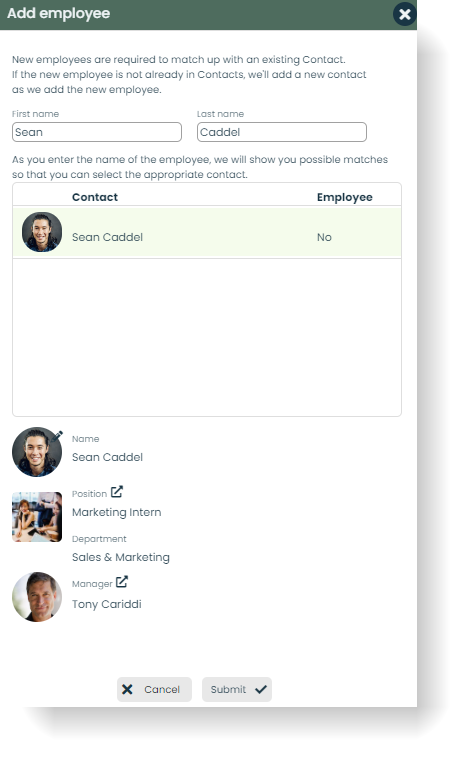Open the Manager external link icon
Screen dimensions: 472x762
click(x=122, y=582)
